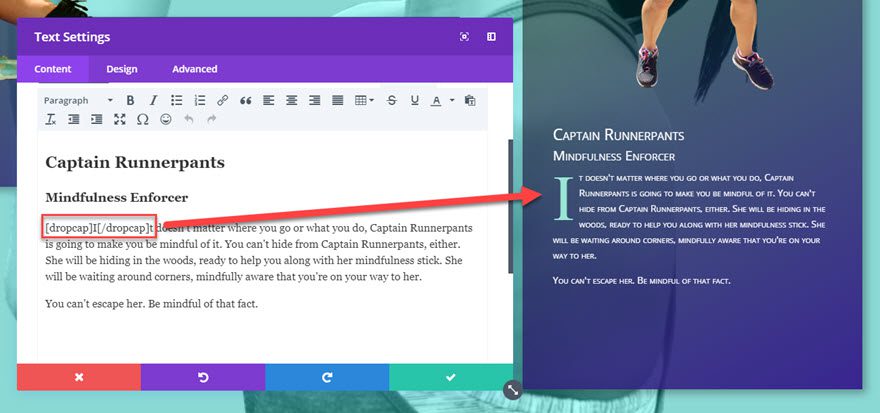Viewport: 880px width, 413px height.
Task: Undo in the editor toolbar
Action: 189,119
